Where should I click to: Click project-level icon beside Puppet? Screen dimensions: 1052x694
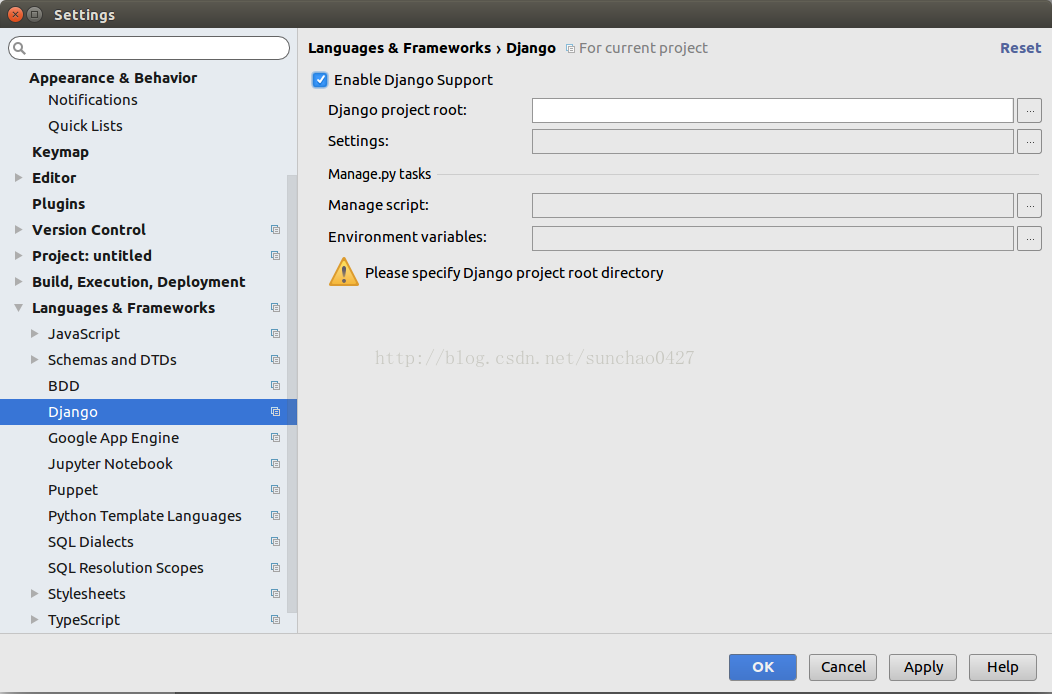point(275,490)
